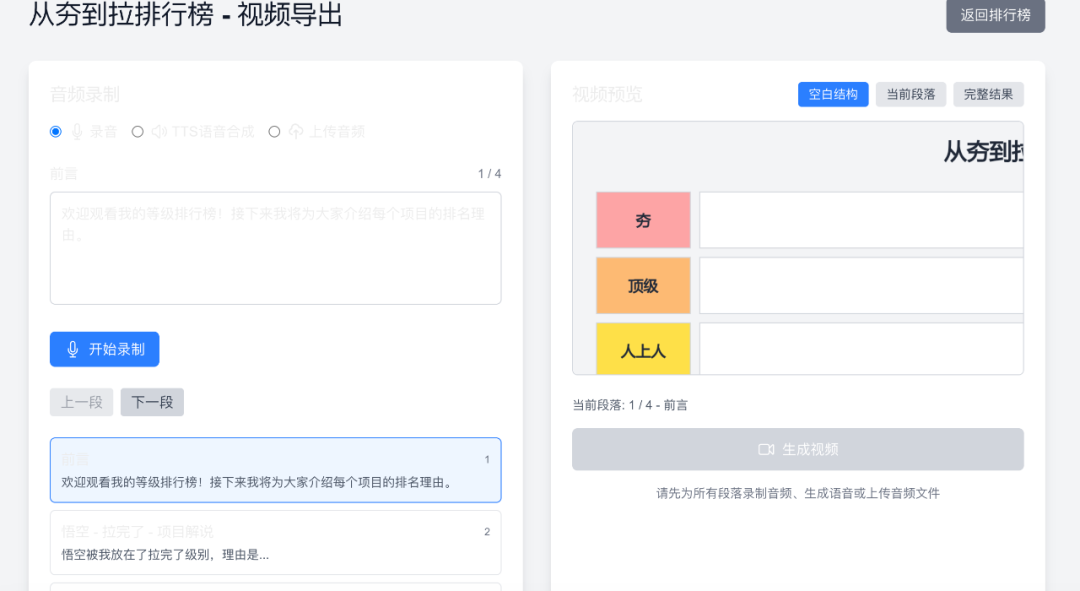The image size is (1080, 591).
Task: Click the pink 夯 tier color block
Action: (x=643, y=219)
